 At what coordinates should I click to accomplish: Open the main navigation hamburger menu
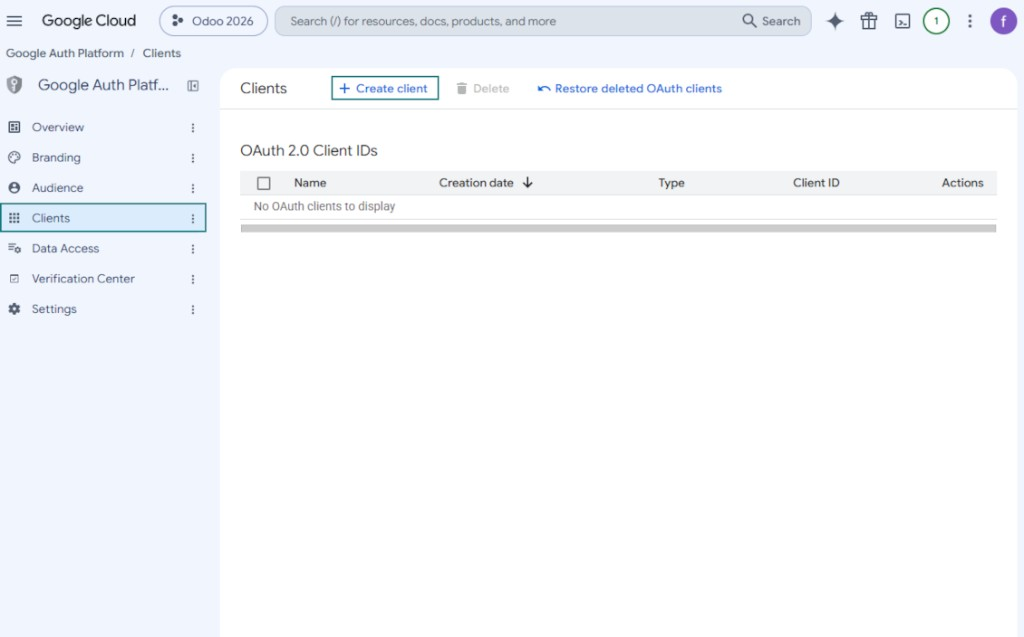tap(14, 21)
